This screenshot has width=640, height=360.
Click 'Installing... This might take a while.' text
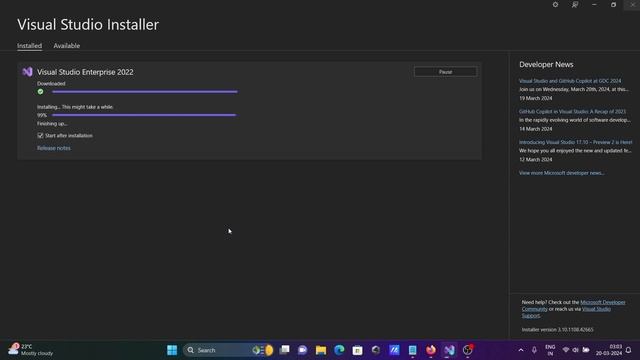(75, 107)
